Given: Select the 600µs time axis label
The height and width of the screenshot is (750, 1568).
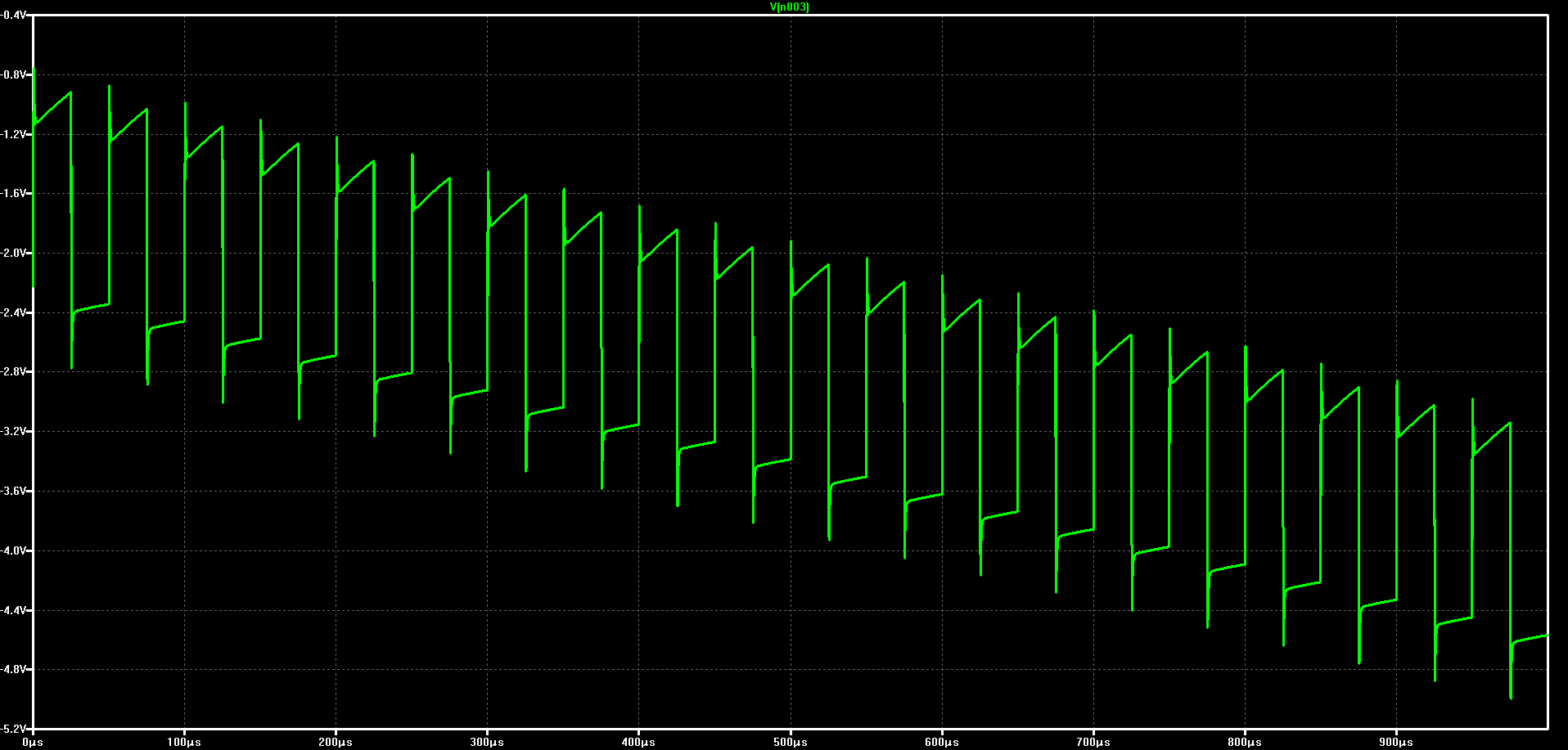Looking at the screenshot, I should pyautogui.click(x=942, y=743).
